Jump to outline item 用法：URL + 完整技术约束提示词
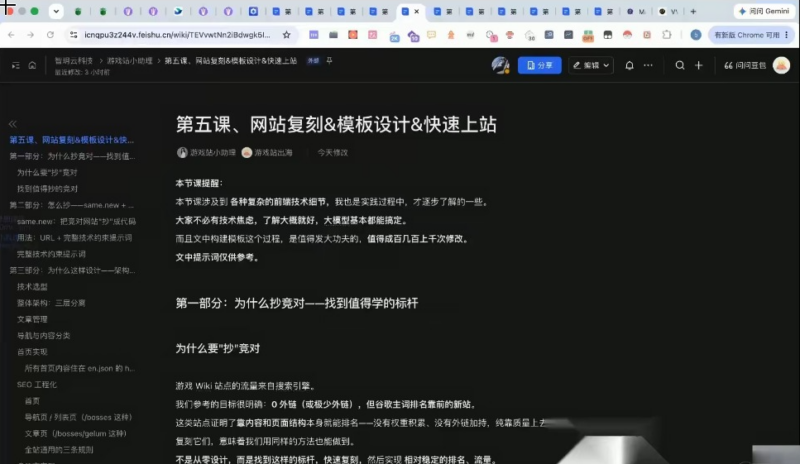800x464 pixels. click(74, 238)
